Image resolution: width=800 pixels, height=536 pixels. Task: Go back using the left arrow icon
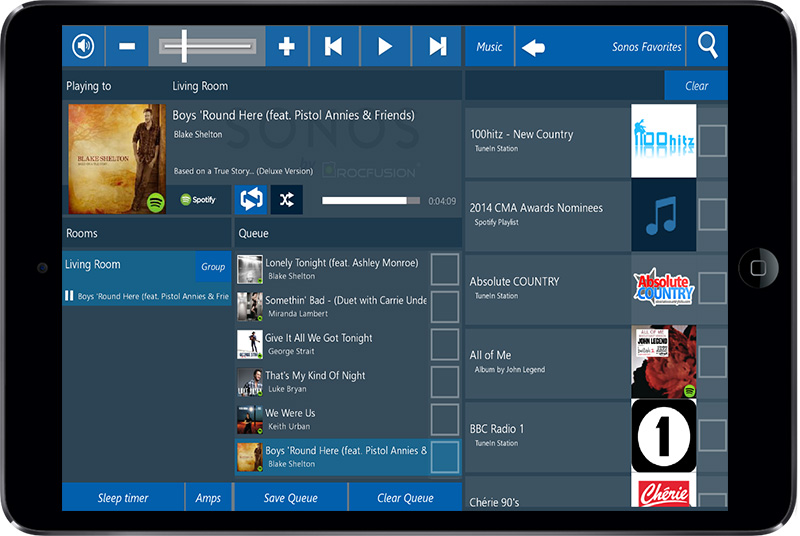click(534, 47)
